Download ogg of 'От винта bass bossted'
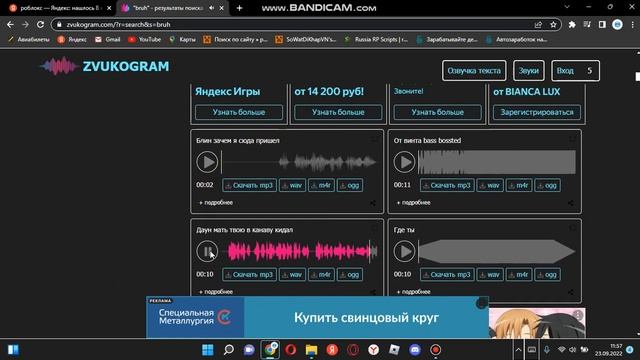 click(548, 185)
